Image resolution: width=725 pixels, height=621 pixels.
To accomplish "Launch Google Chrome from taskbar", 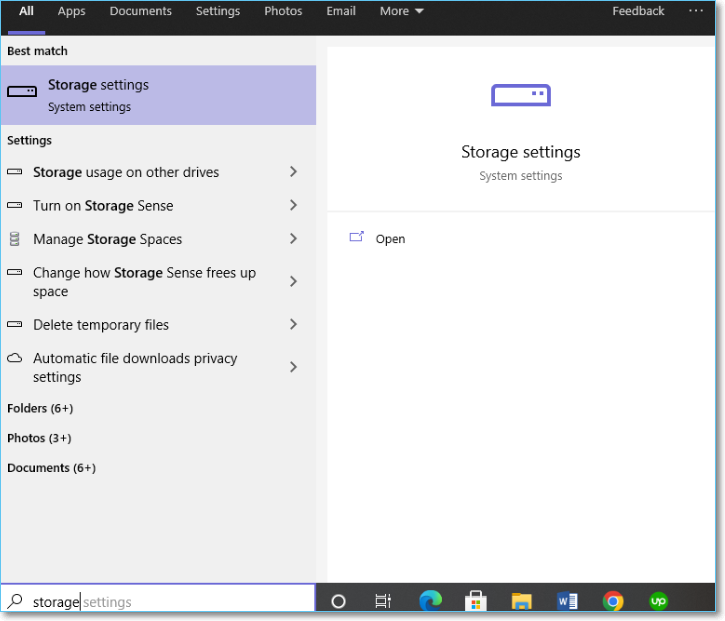I will click(x=613, y=601).
